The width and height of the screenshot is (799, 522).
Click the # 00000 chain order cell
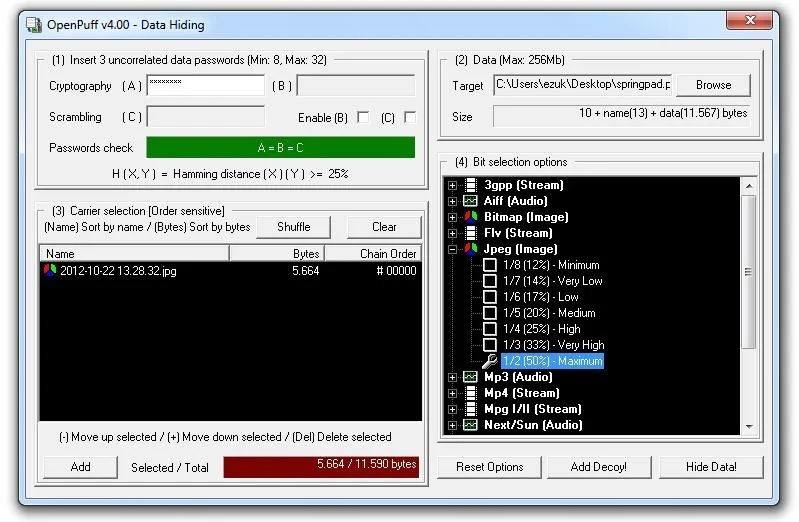396,271
